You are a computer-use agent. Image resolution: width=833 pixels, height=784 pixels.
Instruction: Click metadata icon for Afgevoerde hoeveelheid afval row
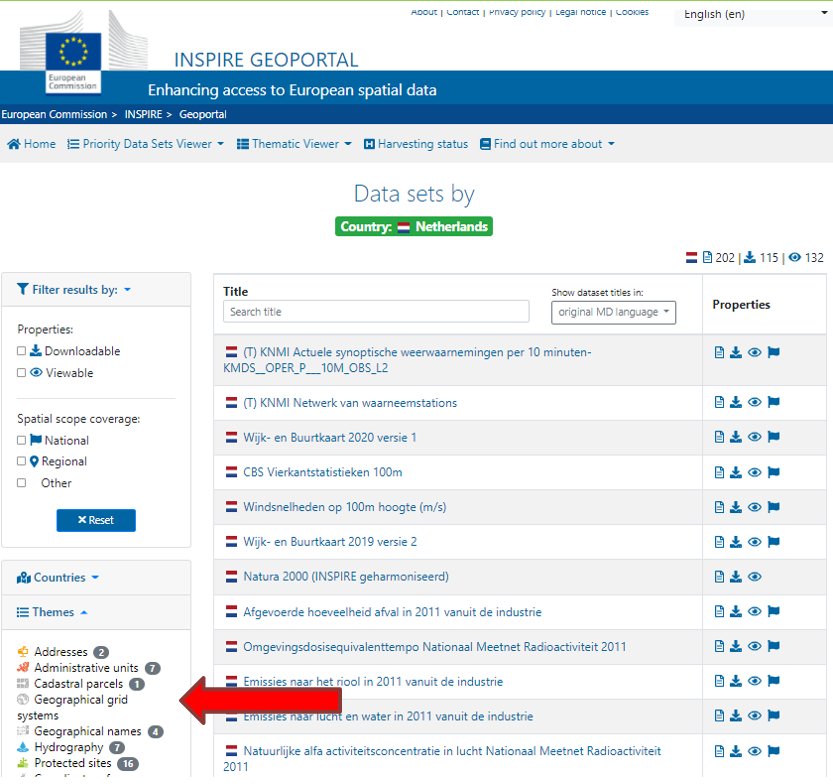(x=719, y=611)
